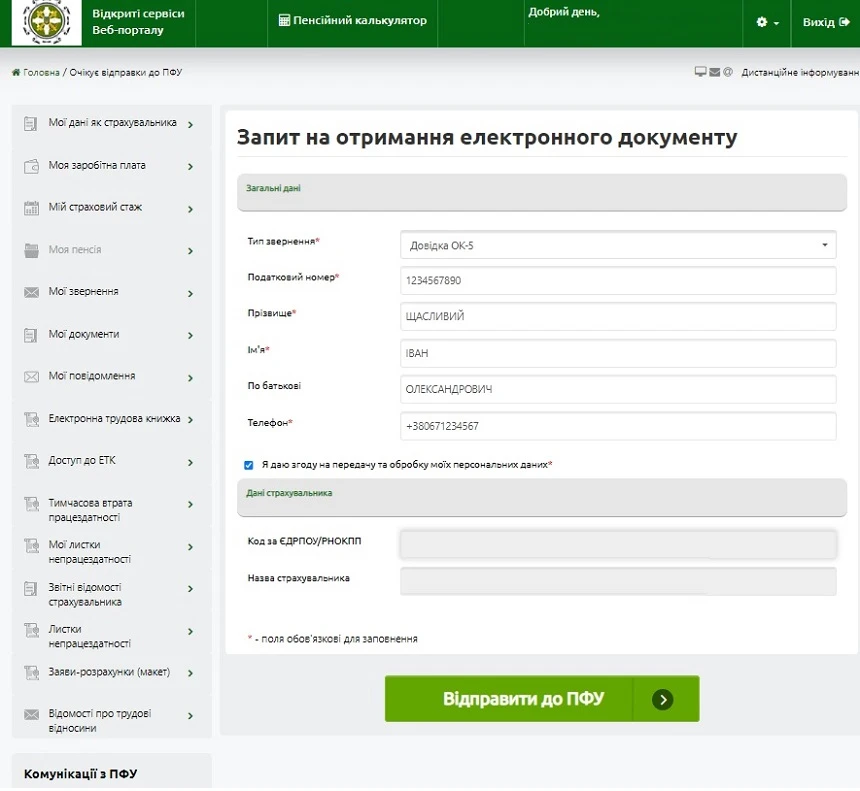Expand the Мої повідомлення chevron
Image resolution: width=860 pixels, height=791 pixels.
point(190,378)
